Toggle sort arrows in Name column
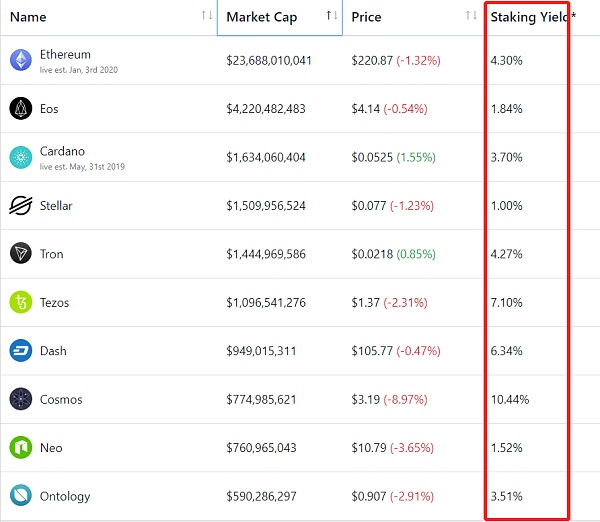 pyautogui.click(x=206, y=16)
